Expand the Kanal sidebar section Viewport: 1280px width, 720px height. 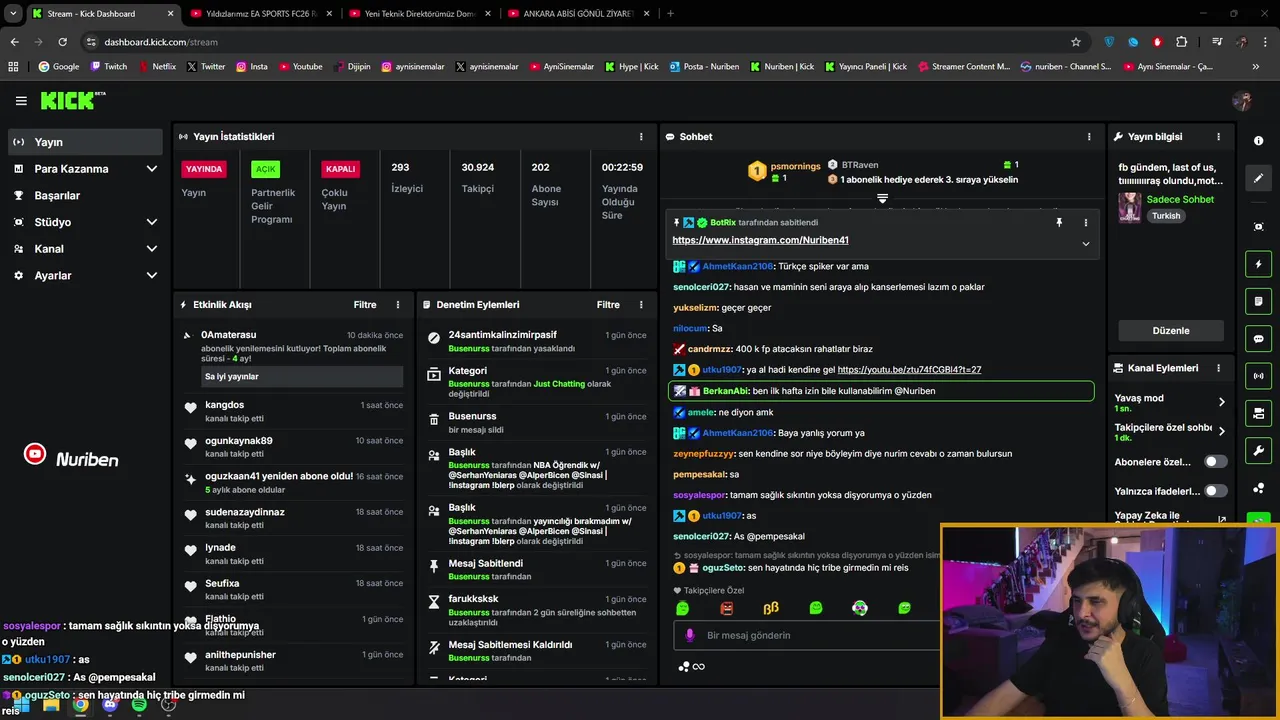(x=152, y=249)
